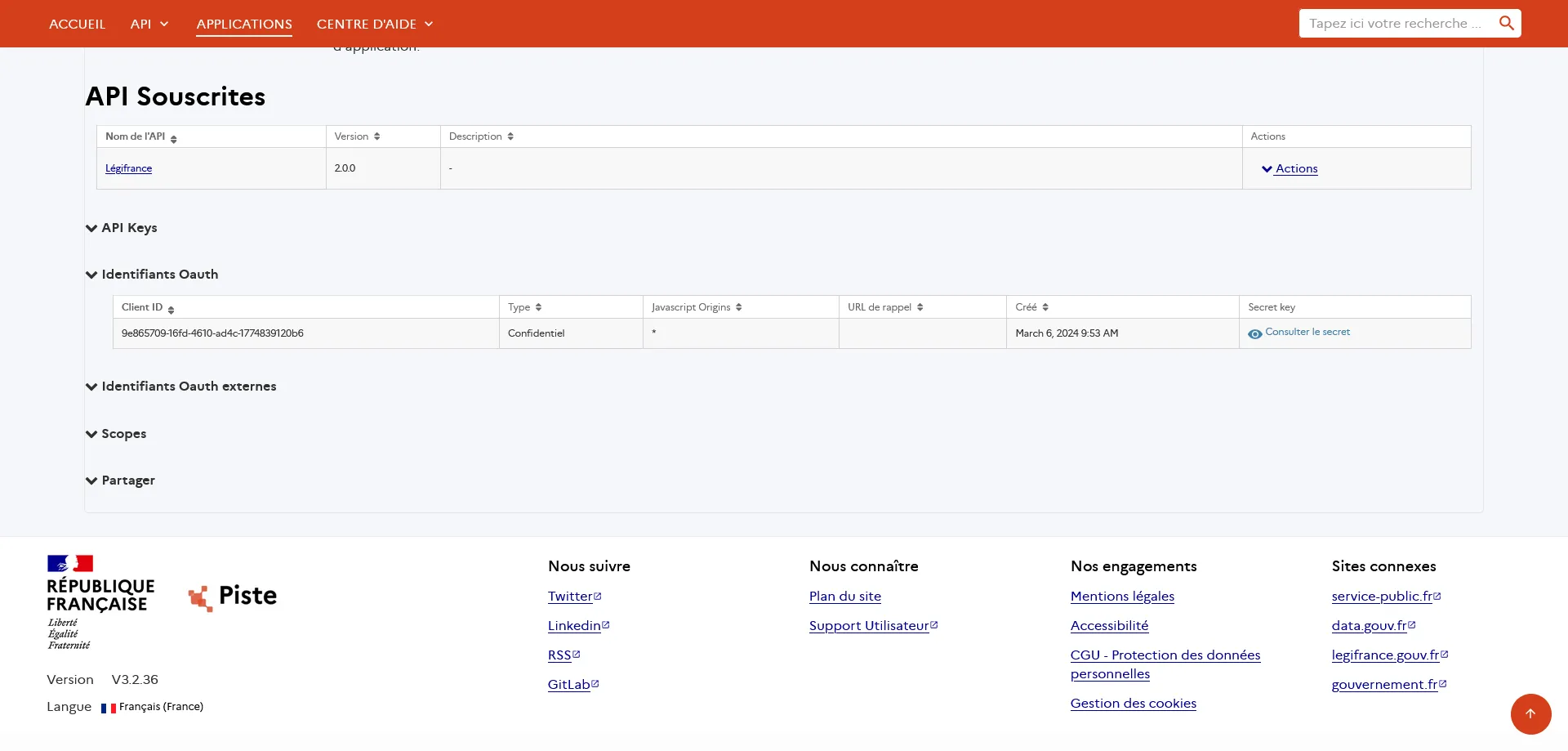1568x751 pixels.
Task: Click the scroll-to-top arrow button
Action: (1530, 713)
